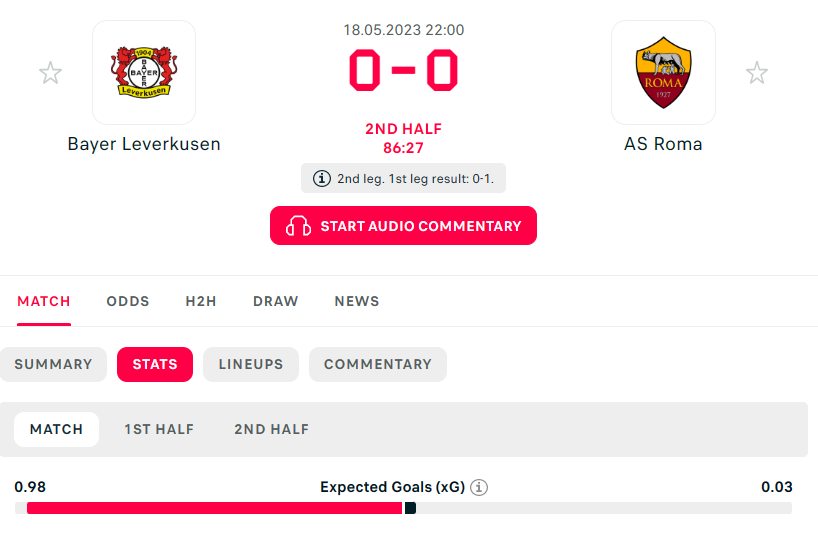The image size is (818, 534).
Task: Click the Bayer Leverkusen club crest
Action: click(x=144, y=72)
